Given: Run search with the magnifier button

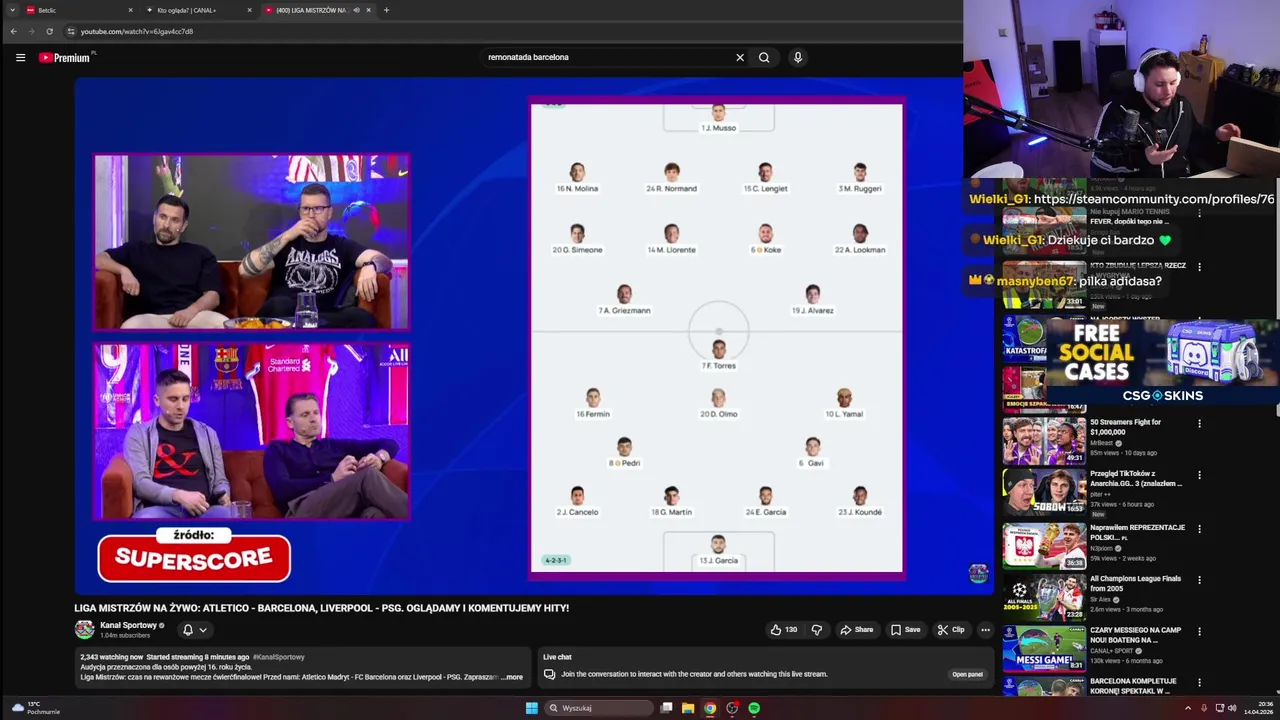Looking at the screenshot, I should point(764,58).
